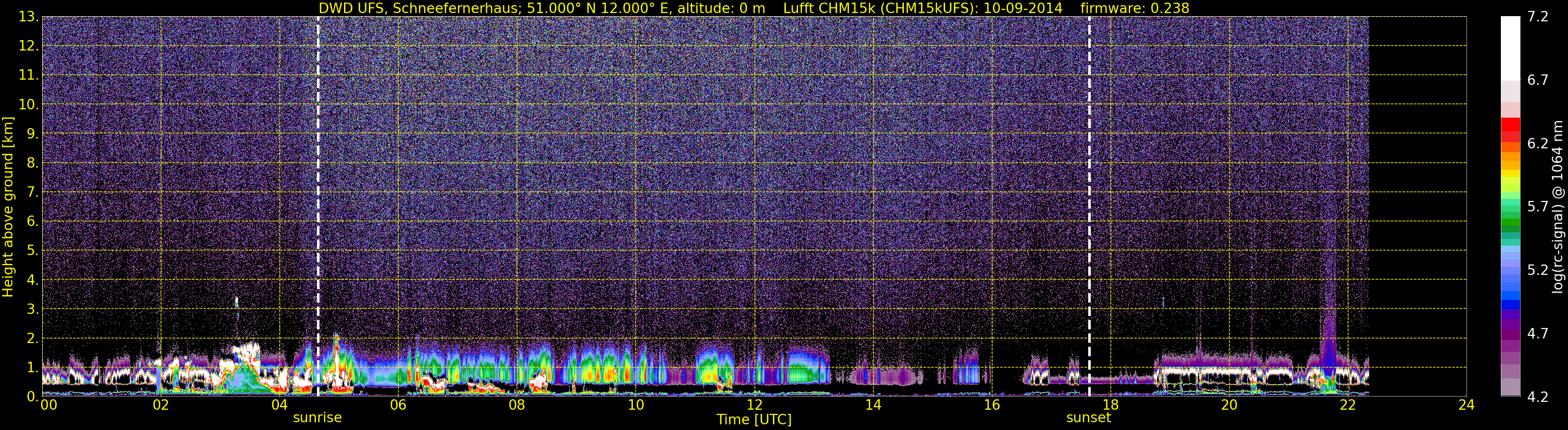1568x430 pixels.
Task: Click the 'log(rc-signal) @ 1064 nm' colorbar label
Action: [1557, 207]
